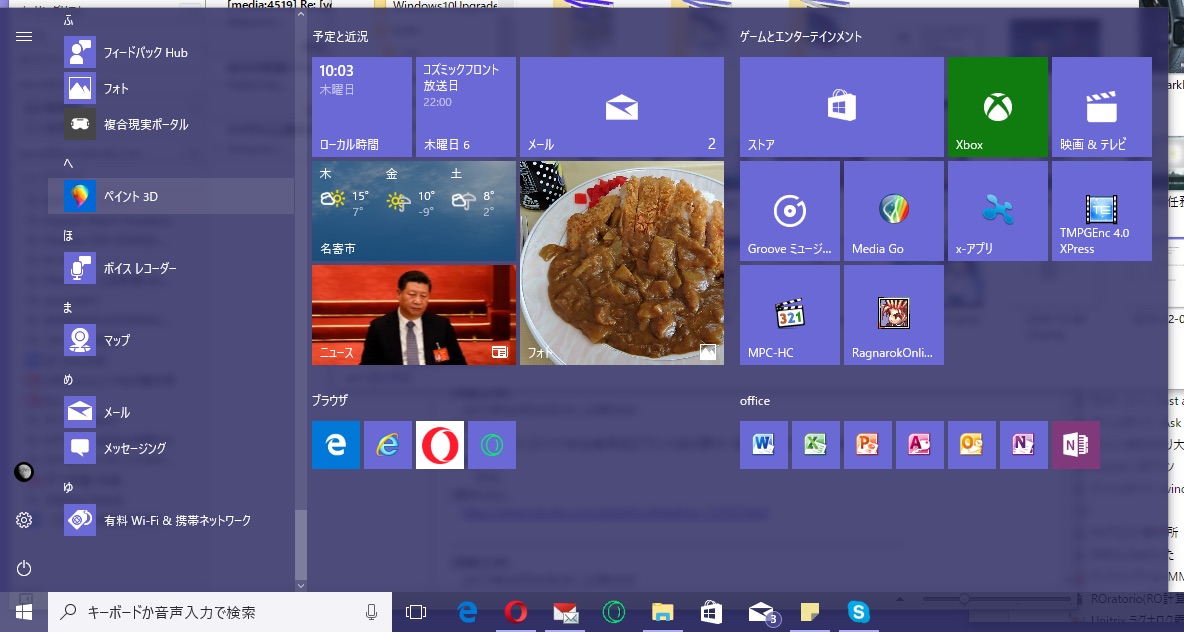This screenshot has height=632, width=1184.
Task: Launch the Media Go tile
Action: pyautogui.click(x=894, y=211)
